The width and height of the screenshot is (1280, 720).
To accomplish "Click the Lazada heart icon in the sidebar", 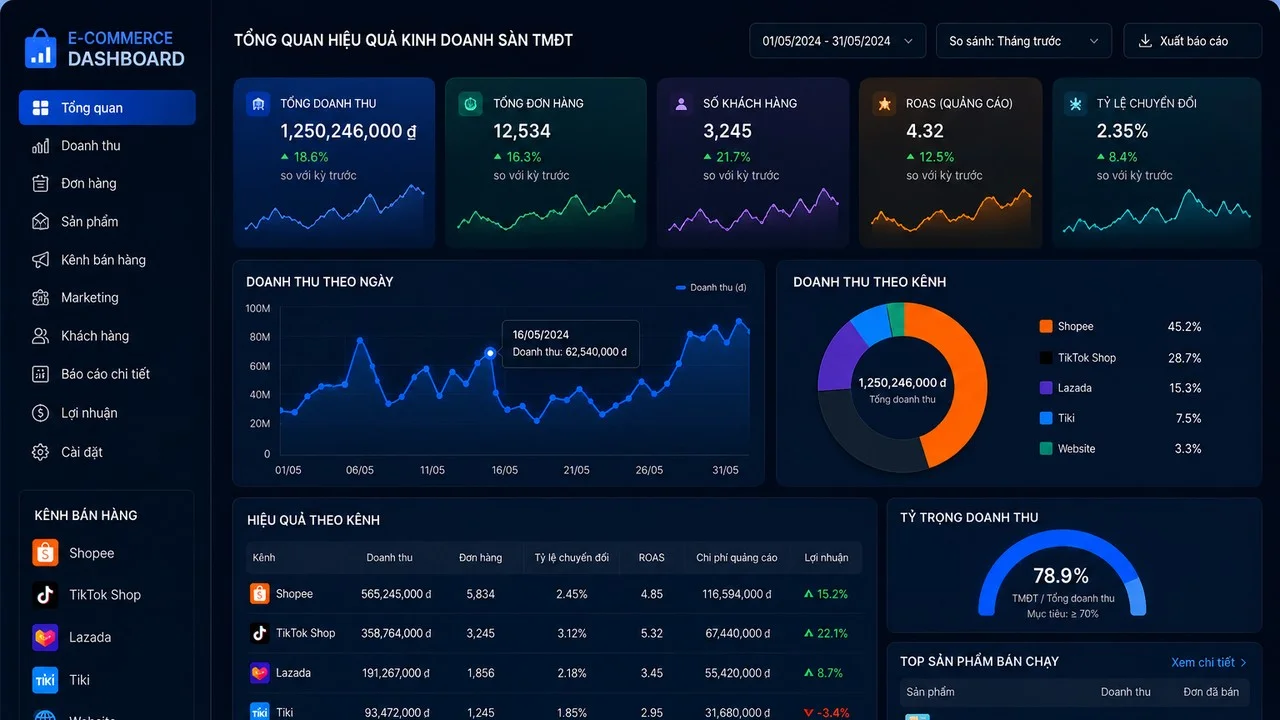I will (x=45, y=637).
